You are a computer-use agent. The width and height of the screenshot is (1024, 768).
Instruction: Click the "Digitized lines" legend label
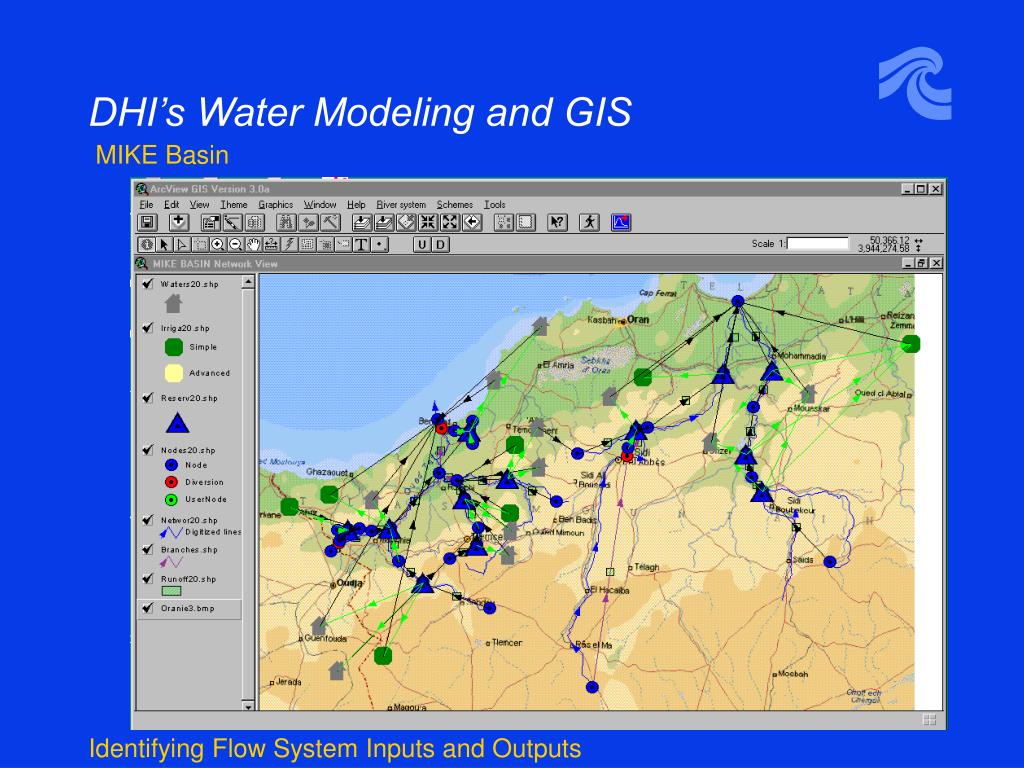click(x=213, y=532)
